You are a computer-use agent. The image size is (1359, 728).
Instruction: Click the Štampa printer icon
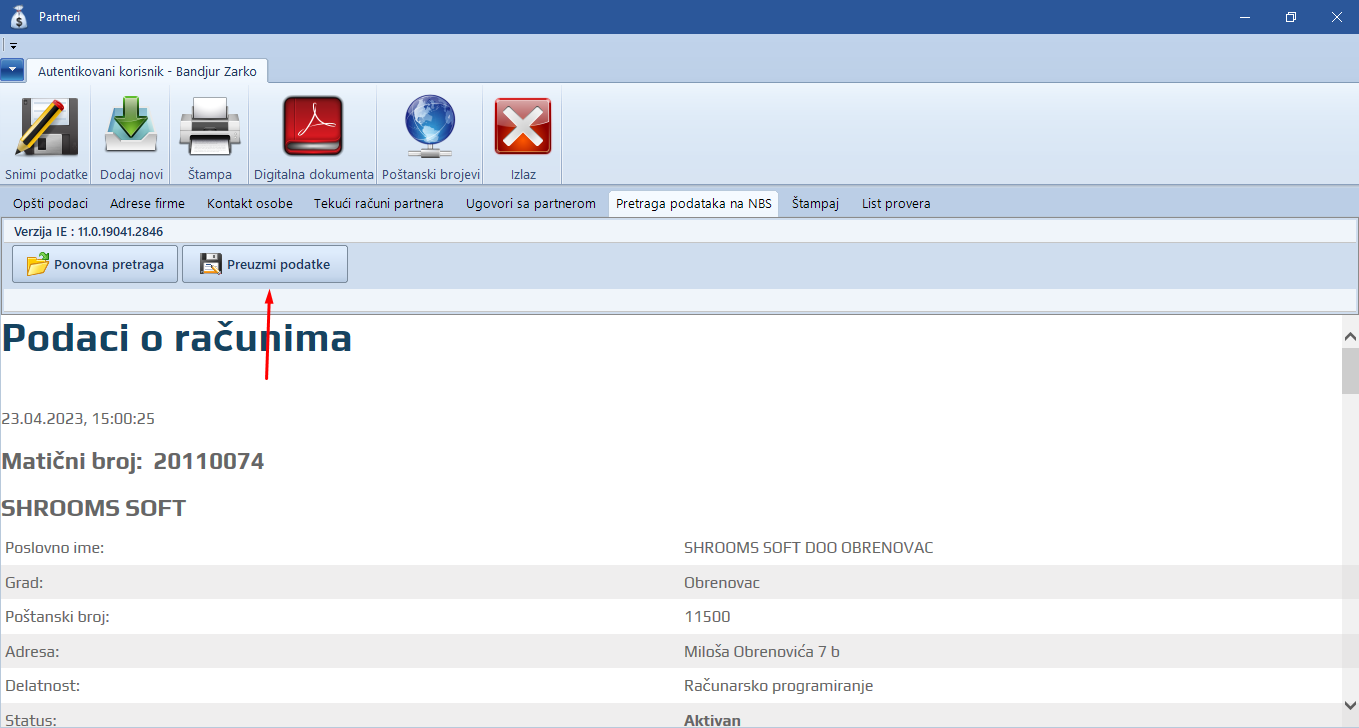pyautogui.click(x=210, y=126)
